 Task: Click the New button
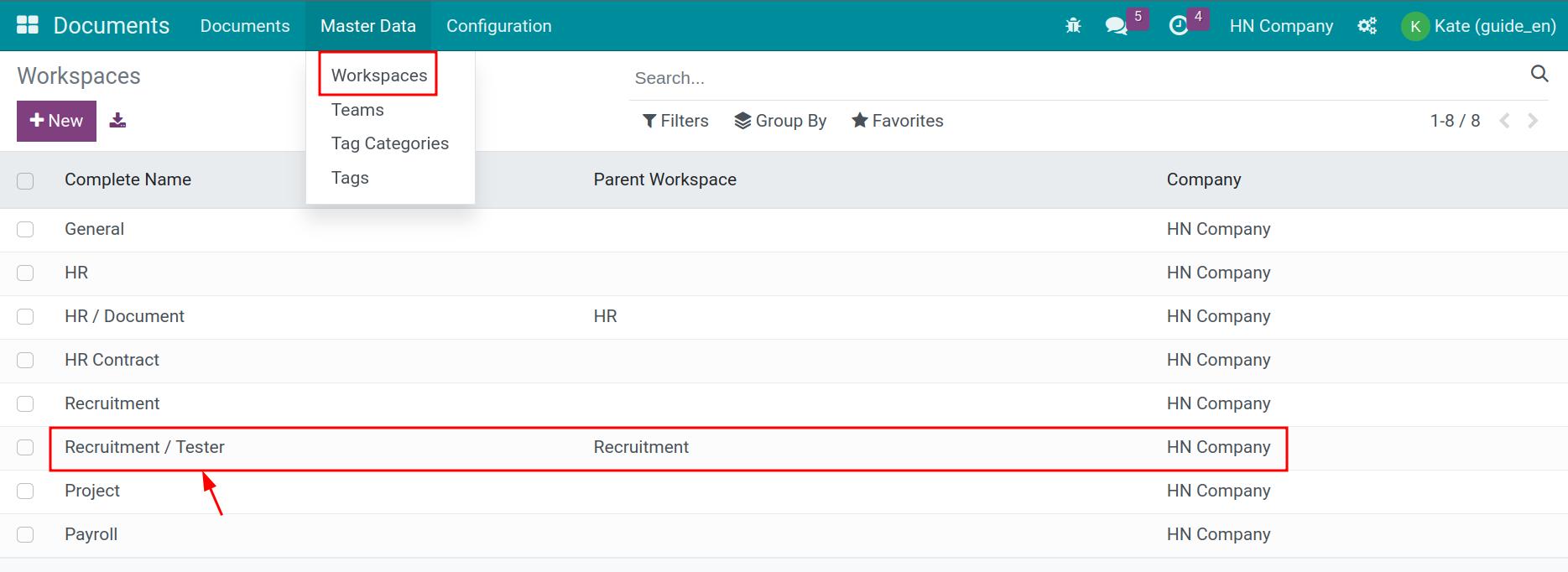tap(56, 121)
